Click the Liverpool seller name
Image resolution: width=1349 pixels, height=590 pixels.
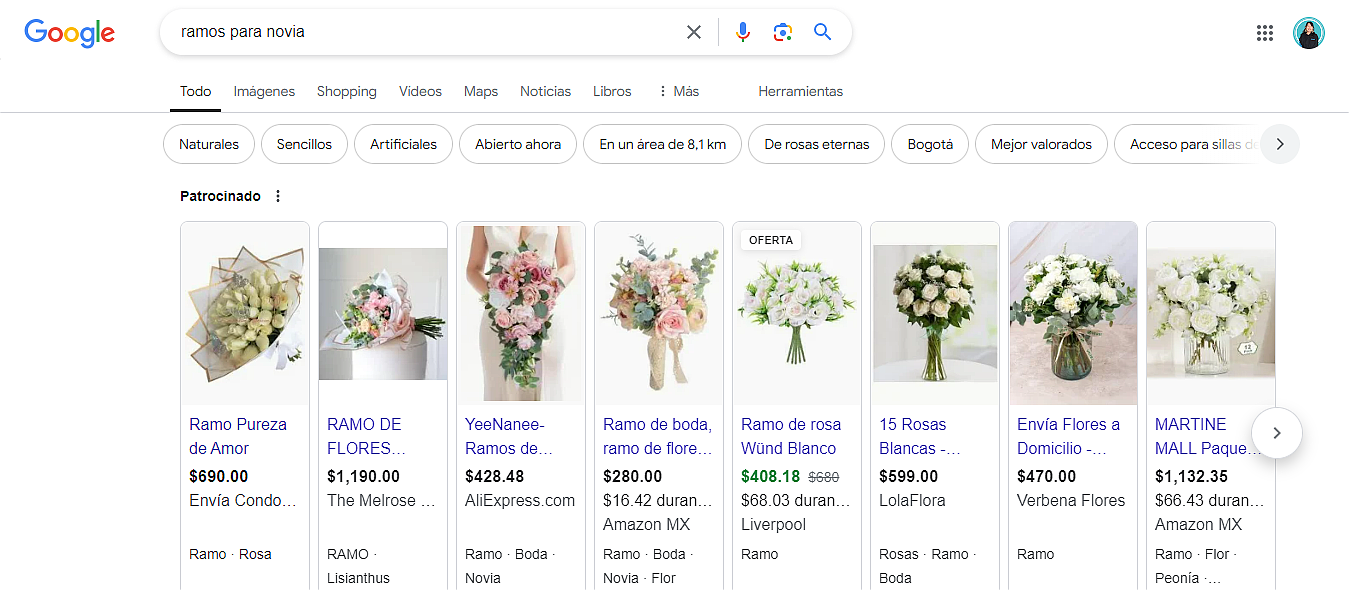[773, 524]
